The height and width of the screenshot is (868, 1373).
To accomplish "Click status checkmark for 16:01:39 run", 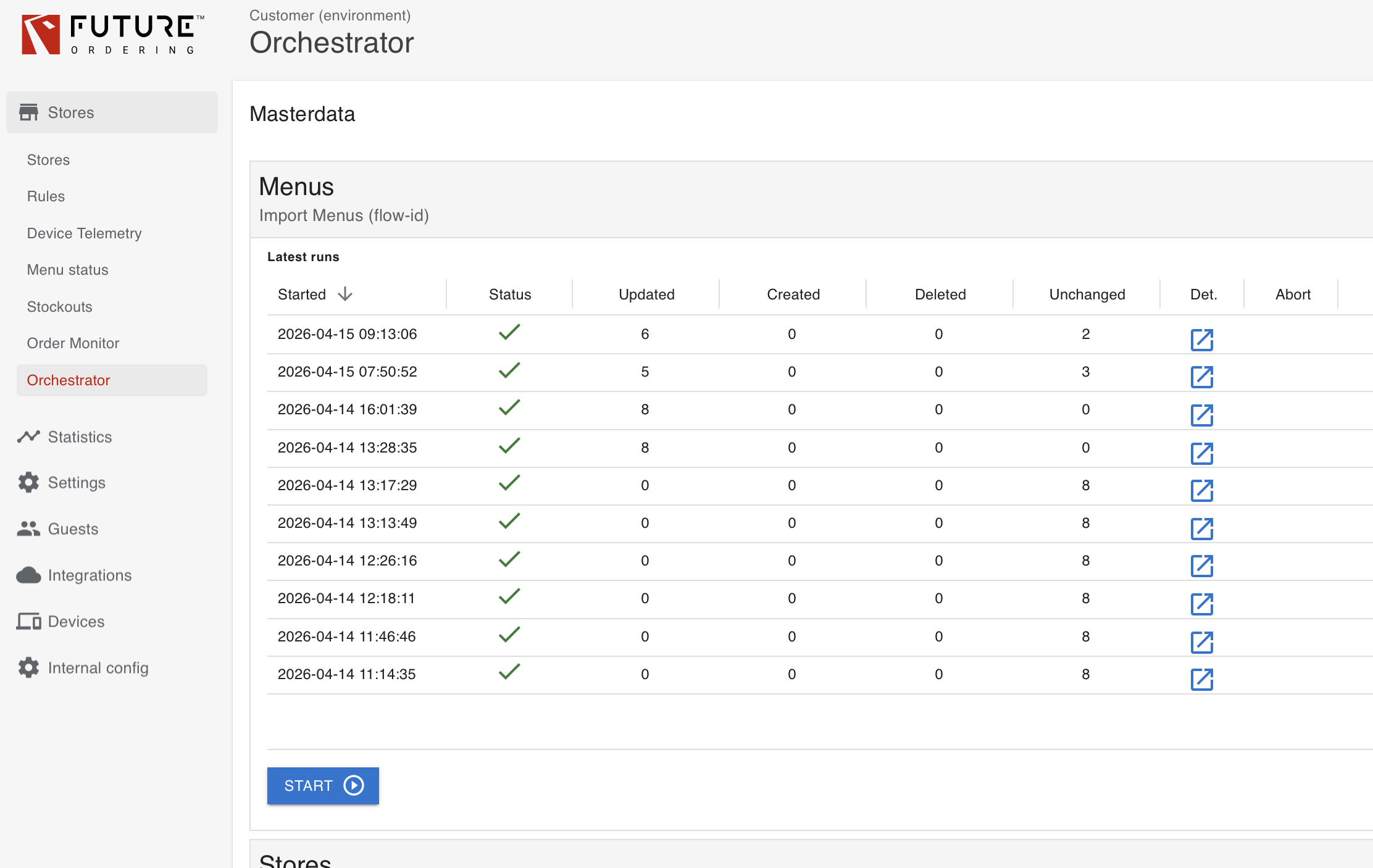I will tap(509, 407).
